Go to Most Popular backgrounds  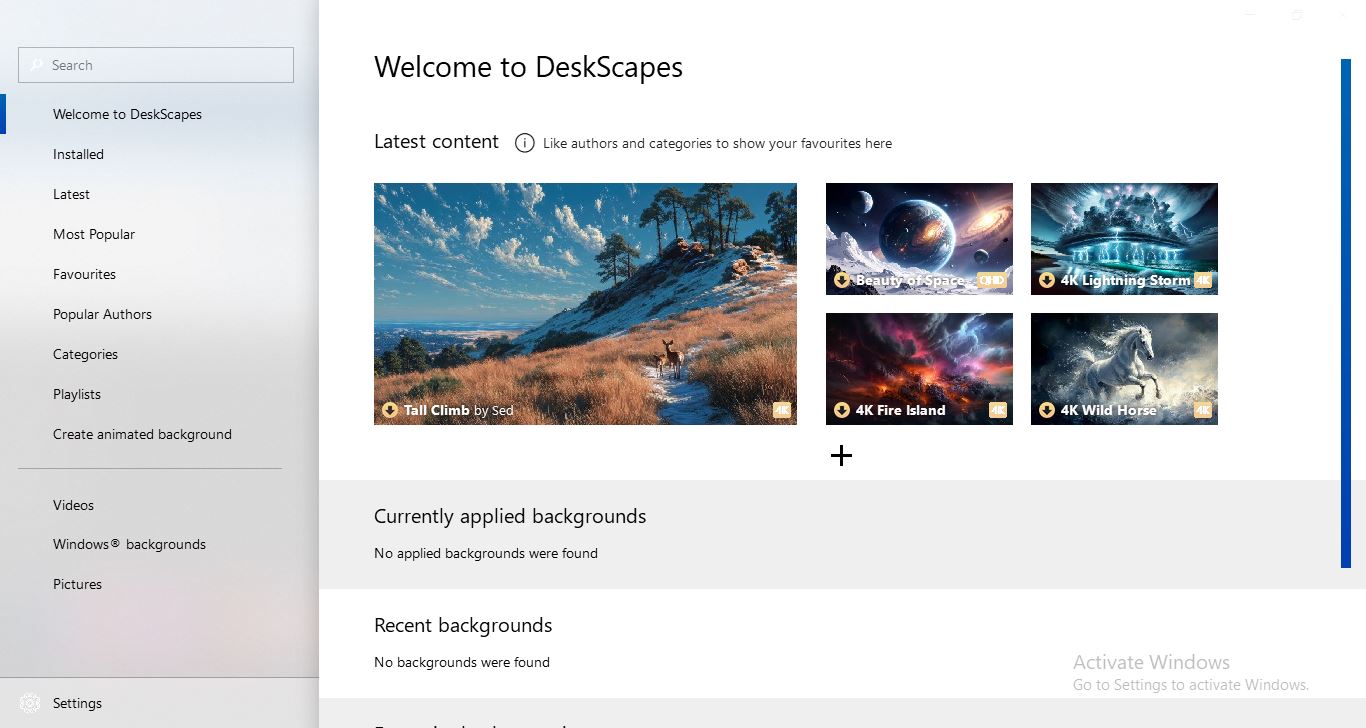pyautogui.click(x=94, y=234)
